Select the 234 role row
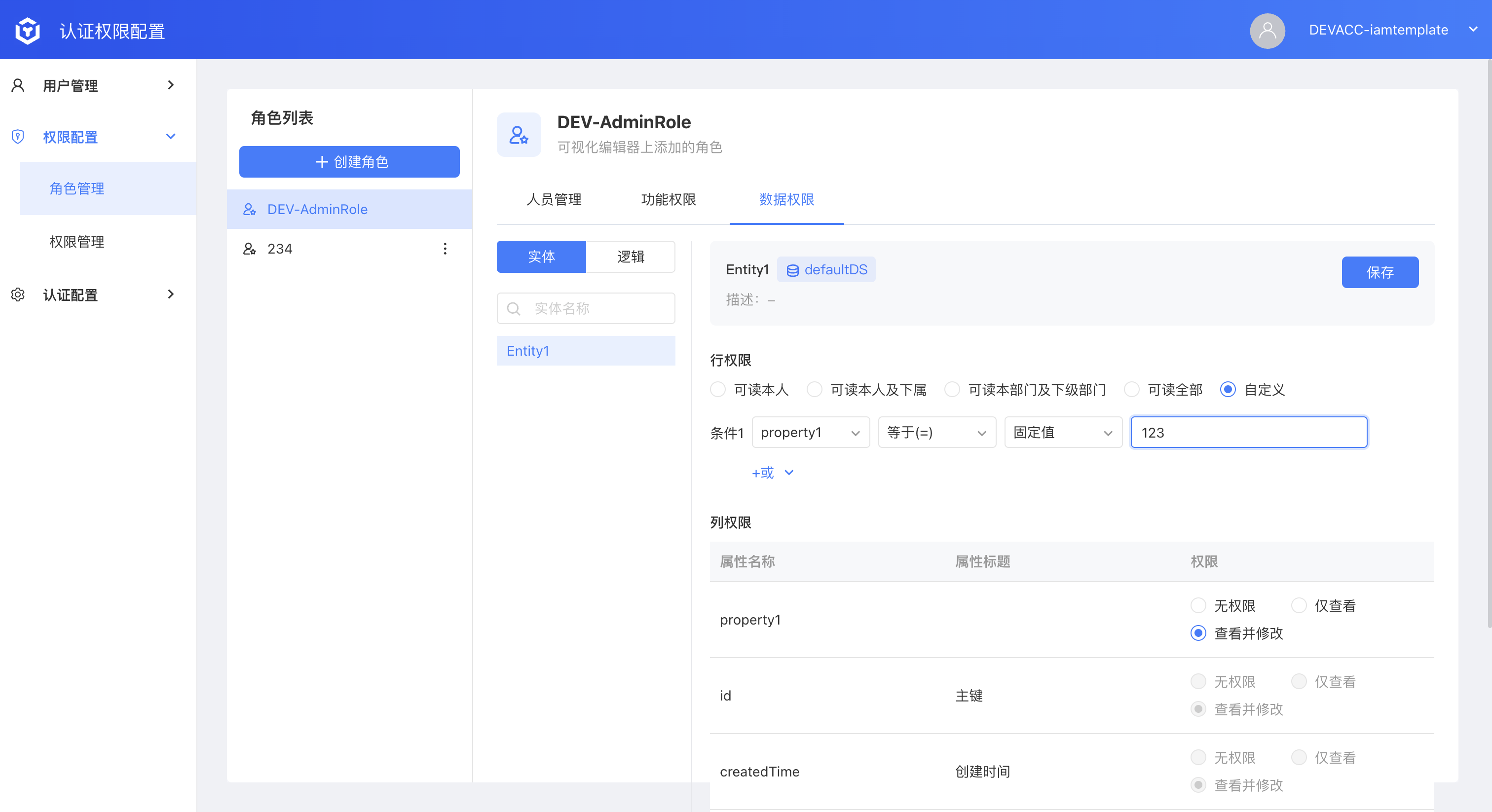This screenshot has height=812, width=1492. tap(349, 249)
